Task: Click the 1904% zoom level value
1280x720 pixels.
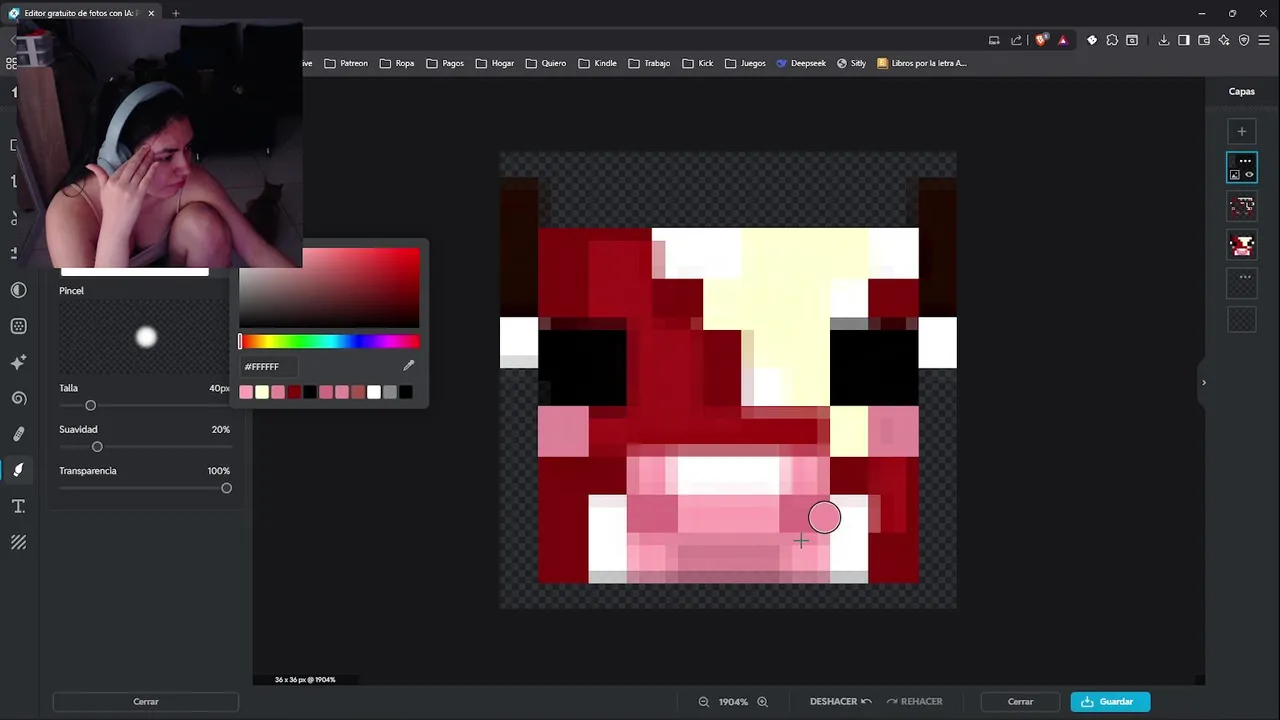Action: pos(733,702)
